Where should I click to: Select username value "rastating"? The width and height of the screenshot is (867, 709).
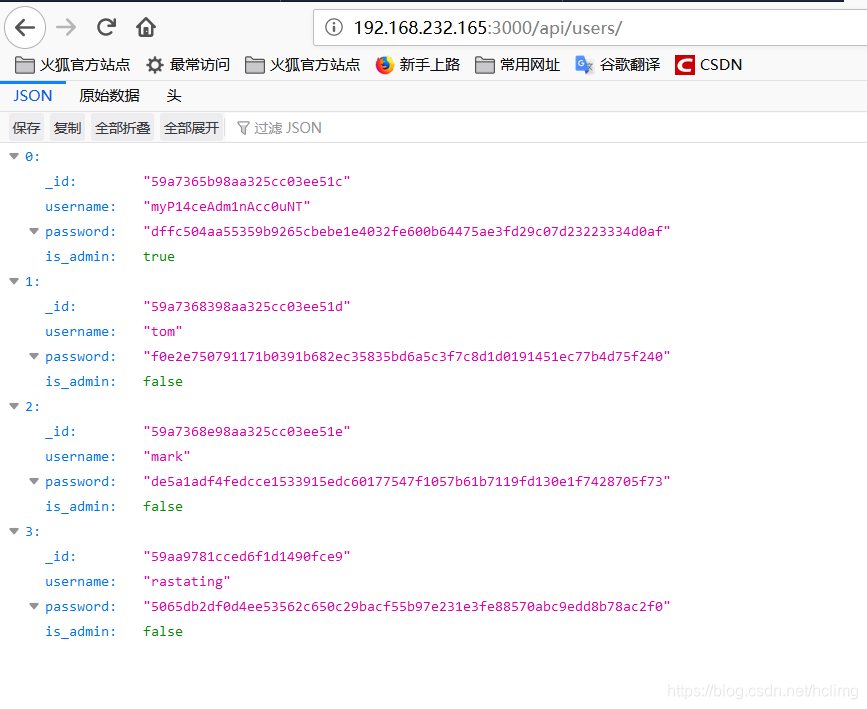tap(186, 582)
